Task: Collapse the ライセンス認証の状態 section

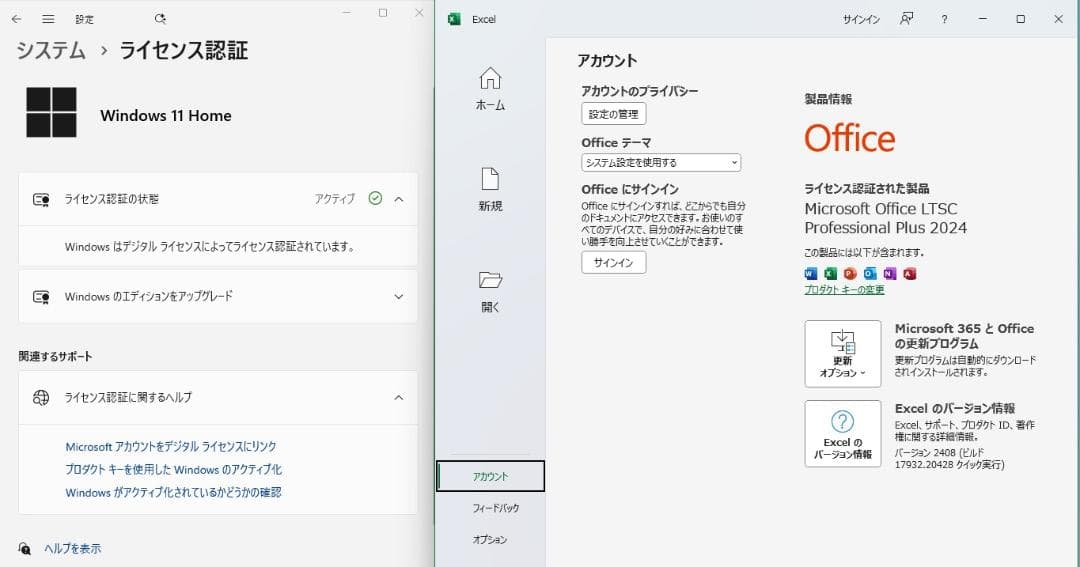Action: click(399, 199)
